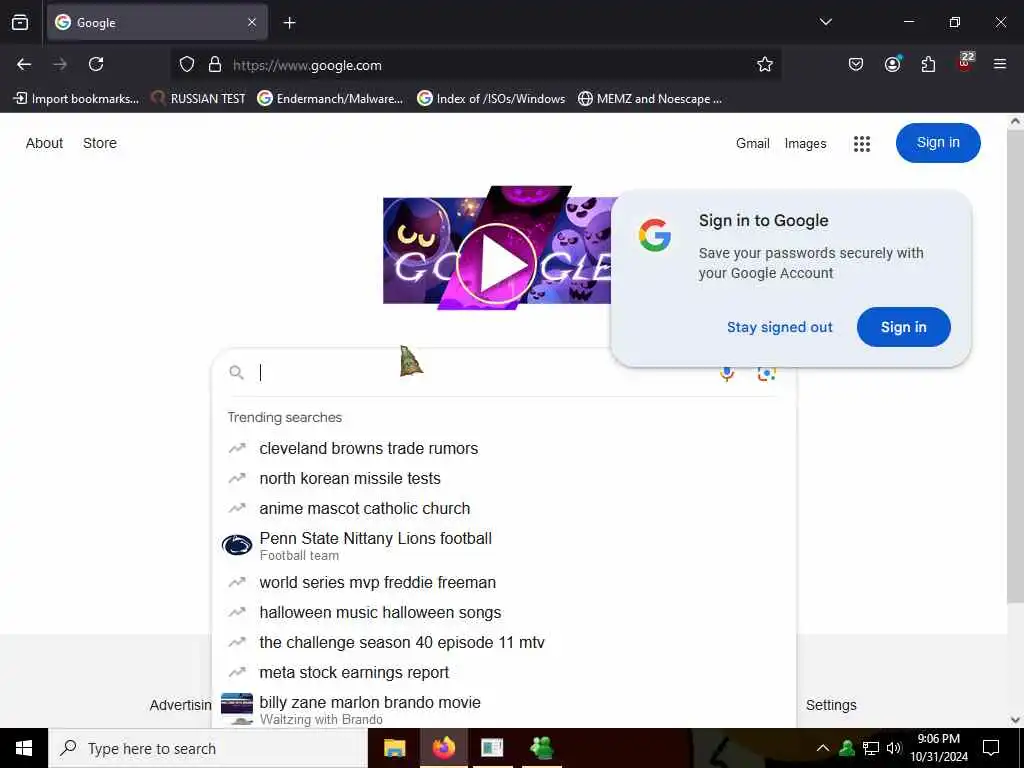Viewport: 1024px width, 768px height.
Task: Go to Gmail
Action: tap(752, 143)
